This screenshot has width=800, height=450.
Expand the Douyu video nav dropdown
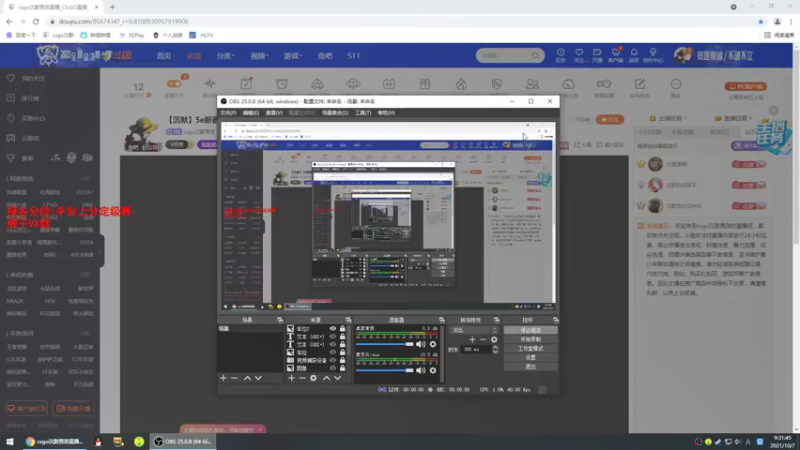[x=259, y=56]
